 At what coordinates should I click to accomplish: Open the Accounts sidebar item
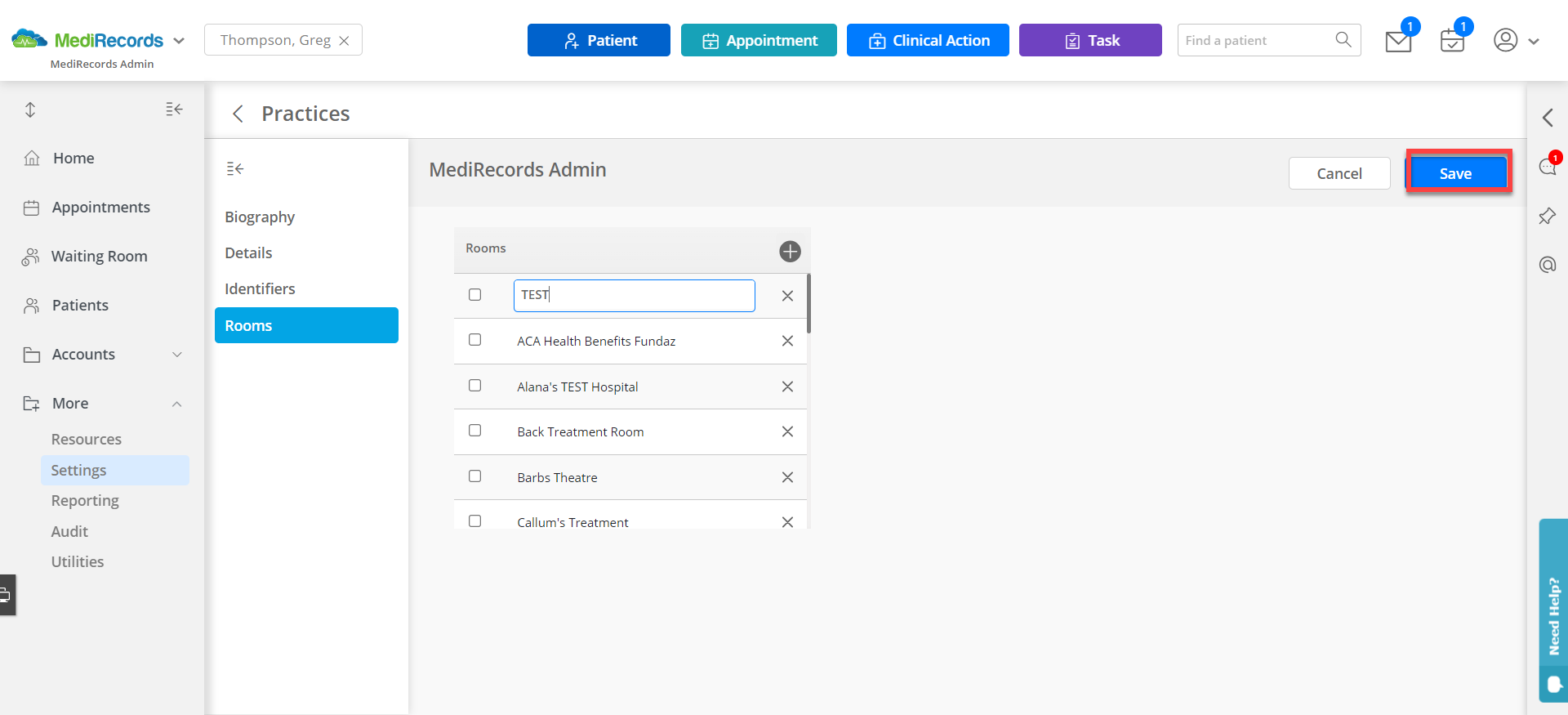pyautogui.click(x=83, y=354)
